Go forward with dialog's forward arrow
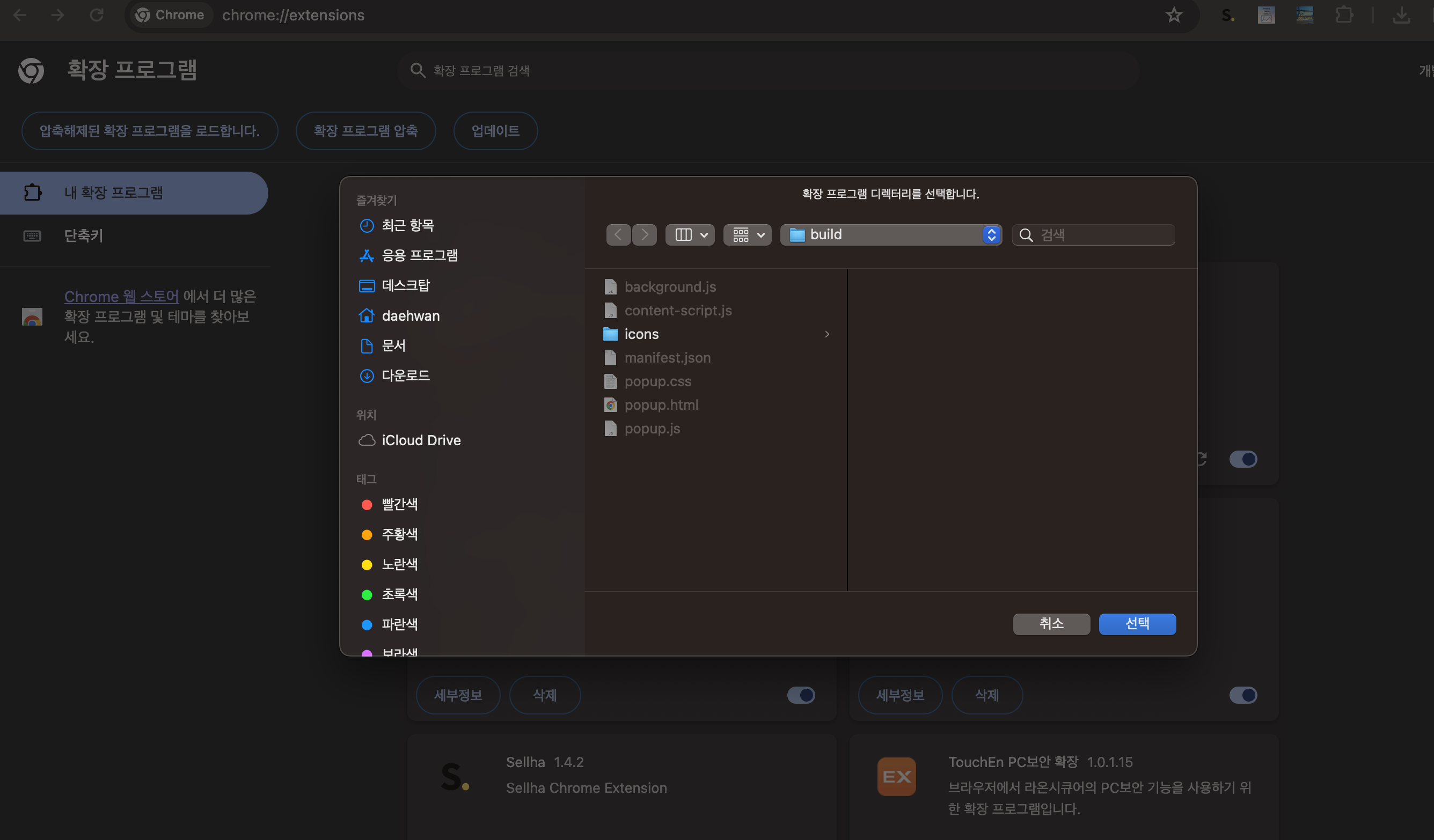The image size is (1434, 840). click(644, 235)
